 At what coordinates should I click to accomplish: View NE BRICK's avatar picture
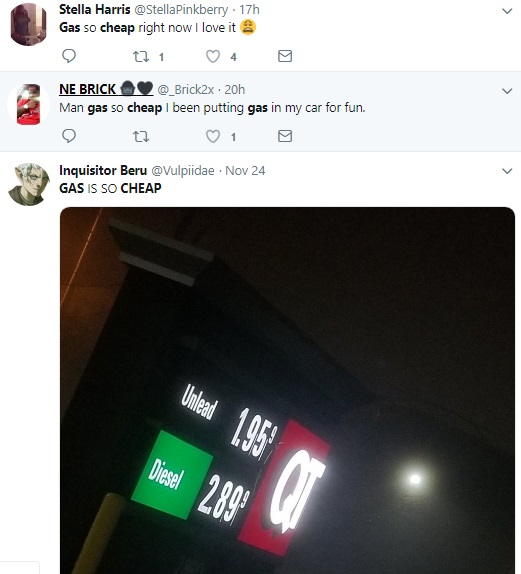click(x=29, y=104)
